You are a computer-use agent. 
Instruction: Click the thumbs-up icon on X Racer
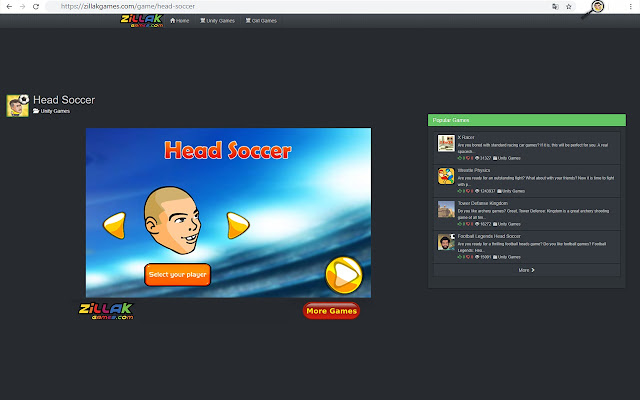460,158
